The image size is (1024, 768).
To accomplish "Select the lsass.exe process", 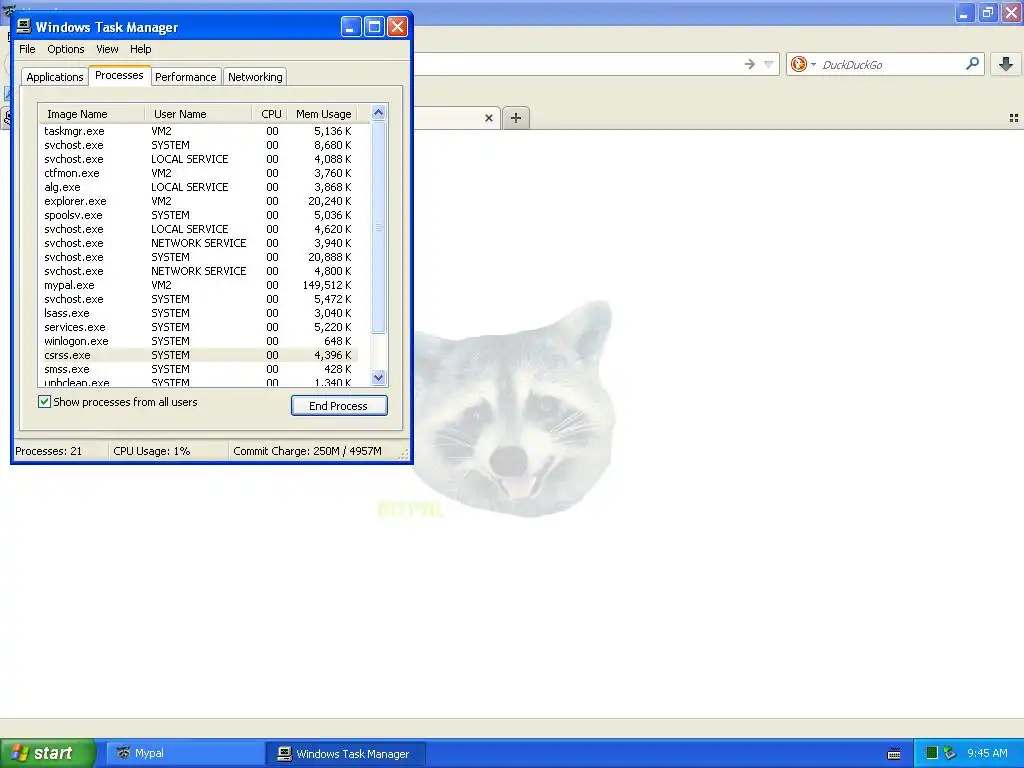I will coord(198,313).
